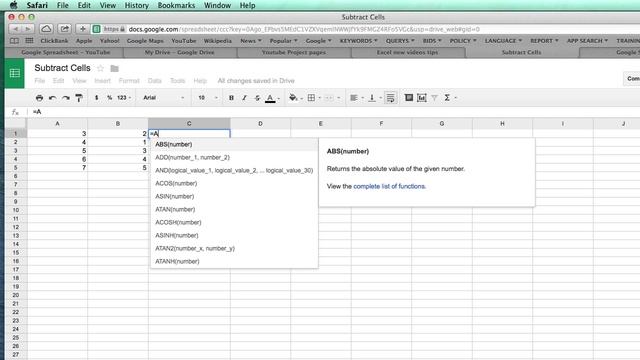Expand KEYWORDS bookmarks folder

358,41
